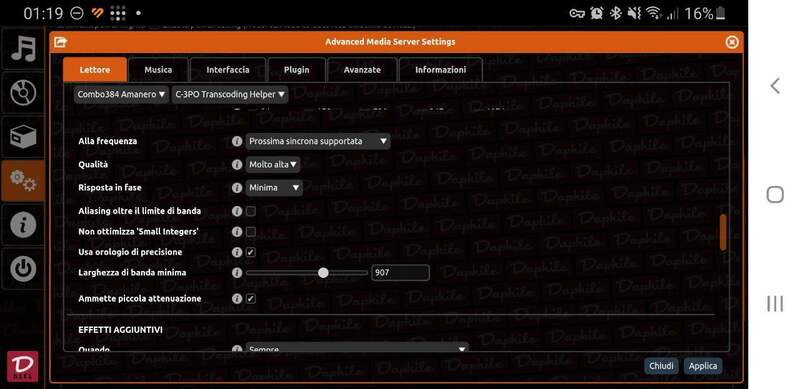
Task: Close the Advanced Media Server Settings dialog
Action: 732,42
